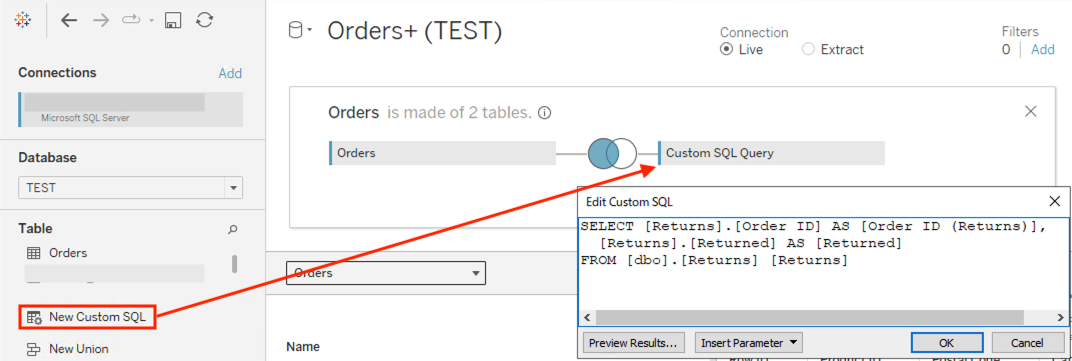The width and height of the screenshot is (1072, 361).
Task: Expand the Orders table selector dropdown
Action: (386, 273)
